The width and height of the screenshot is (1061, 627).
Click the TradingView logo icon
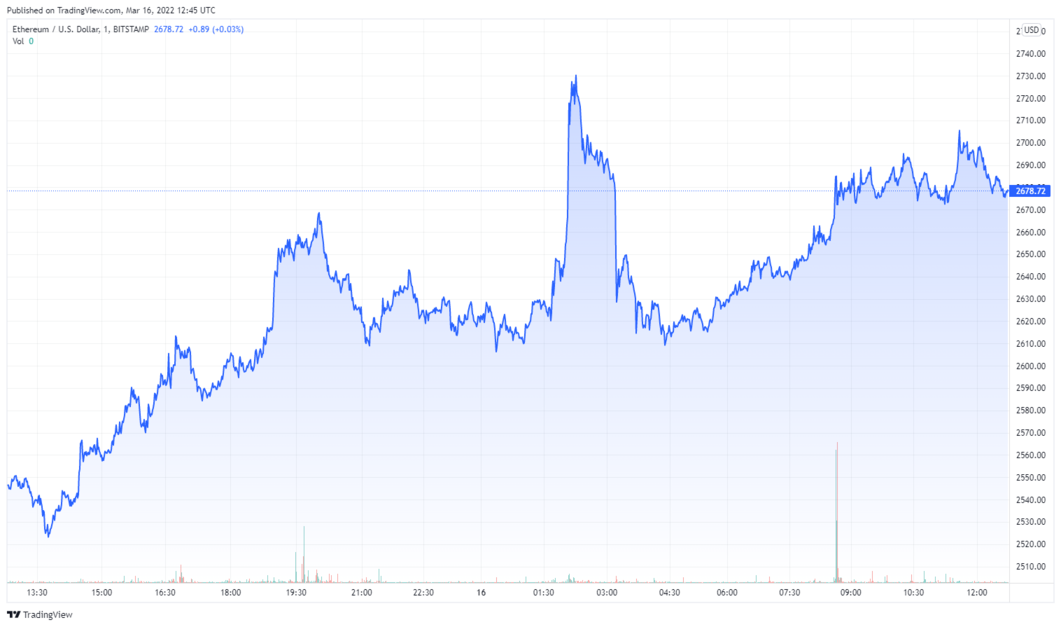pos(14,615)
